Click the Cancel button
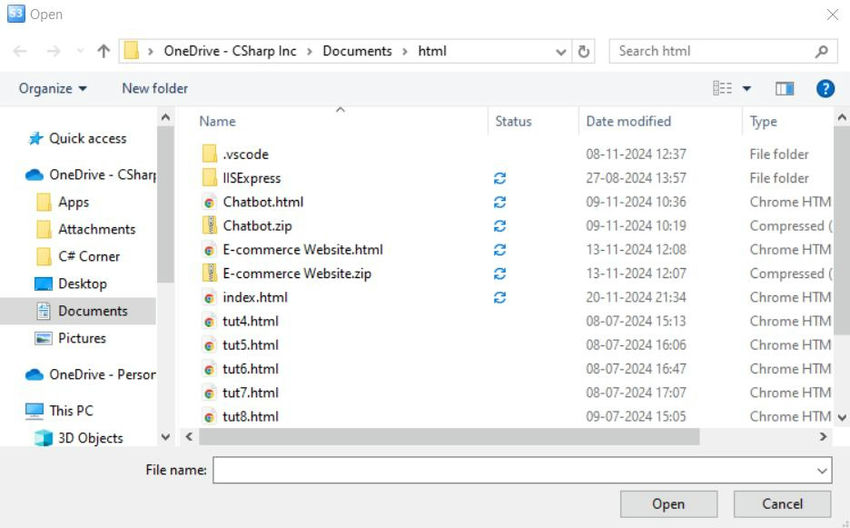The image size is (850, 528). click(782, 504)
